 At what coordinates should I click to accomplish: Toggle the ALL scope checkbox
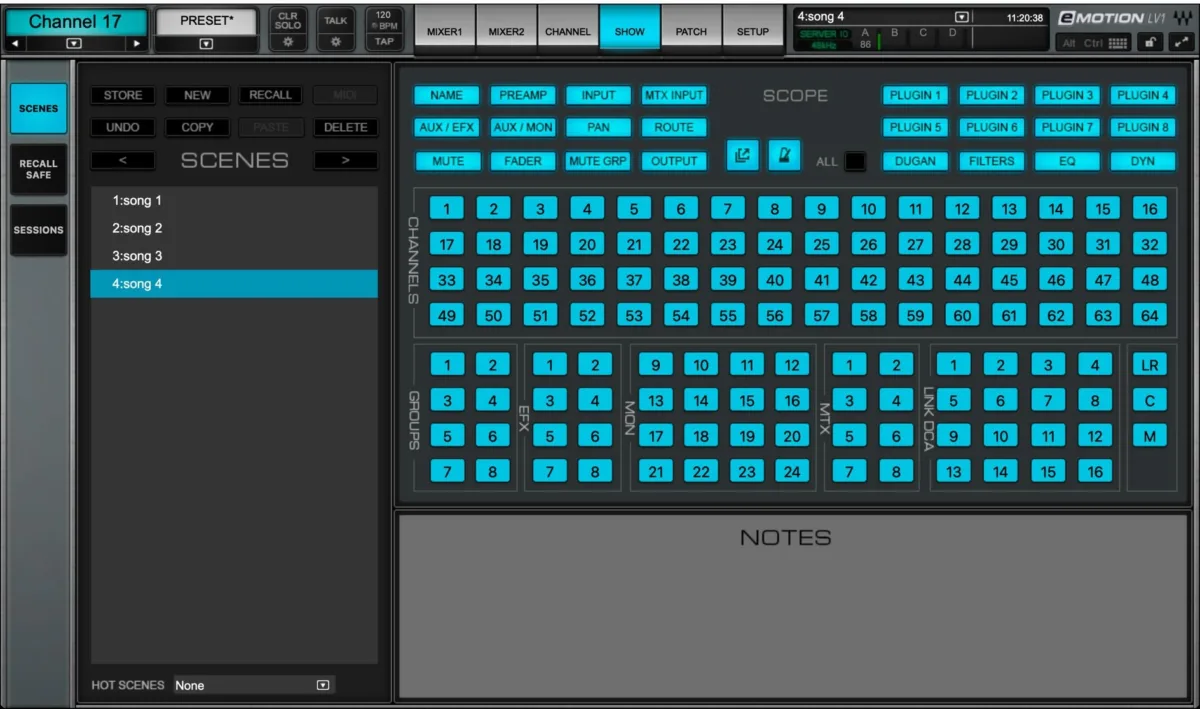(854, 161)
